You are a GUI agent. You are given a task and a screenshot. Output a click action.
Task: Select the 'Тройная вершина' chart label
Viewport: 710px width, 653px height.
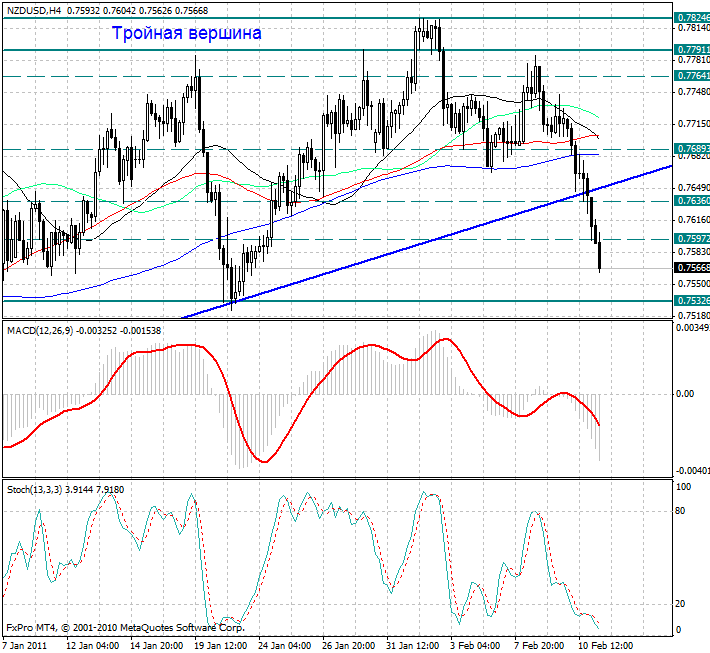tap(187, 33)
